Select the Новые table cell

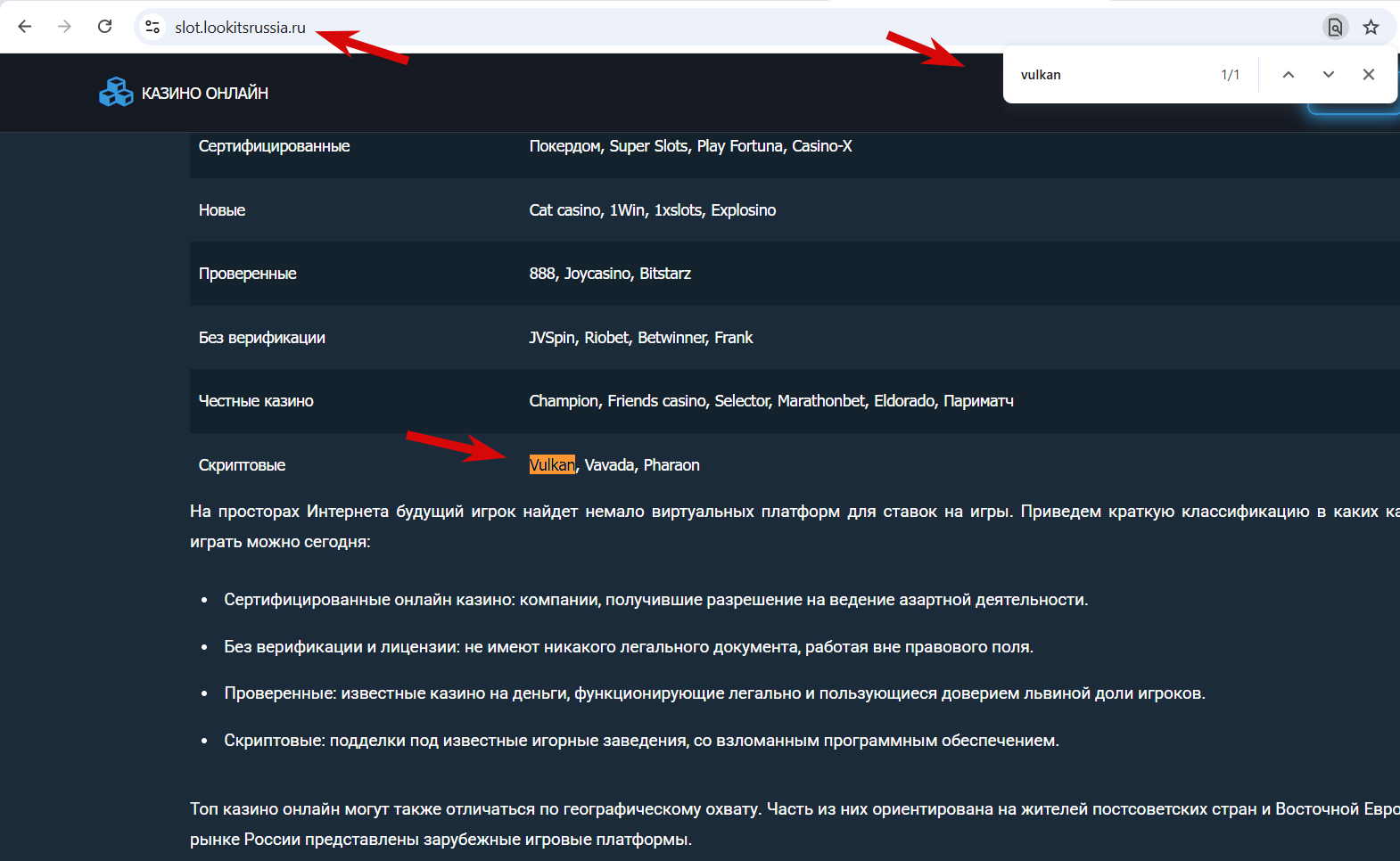point(222,210)
